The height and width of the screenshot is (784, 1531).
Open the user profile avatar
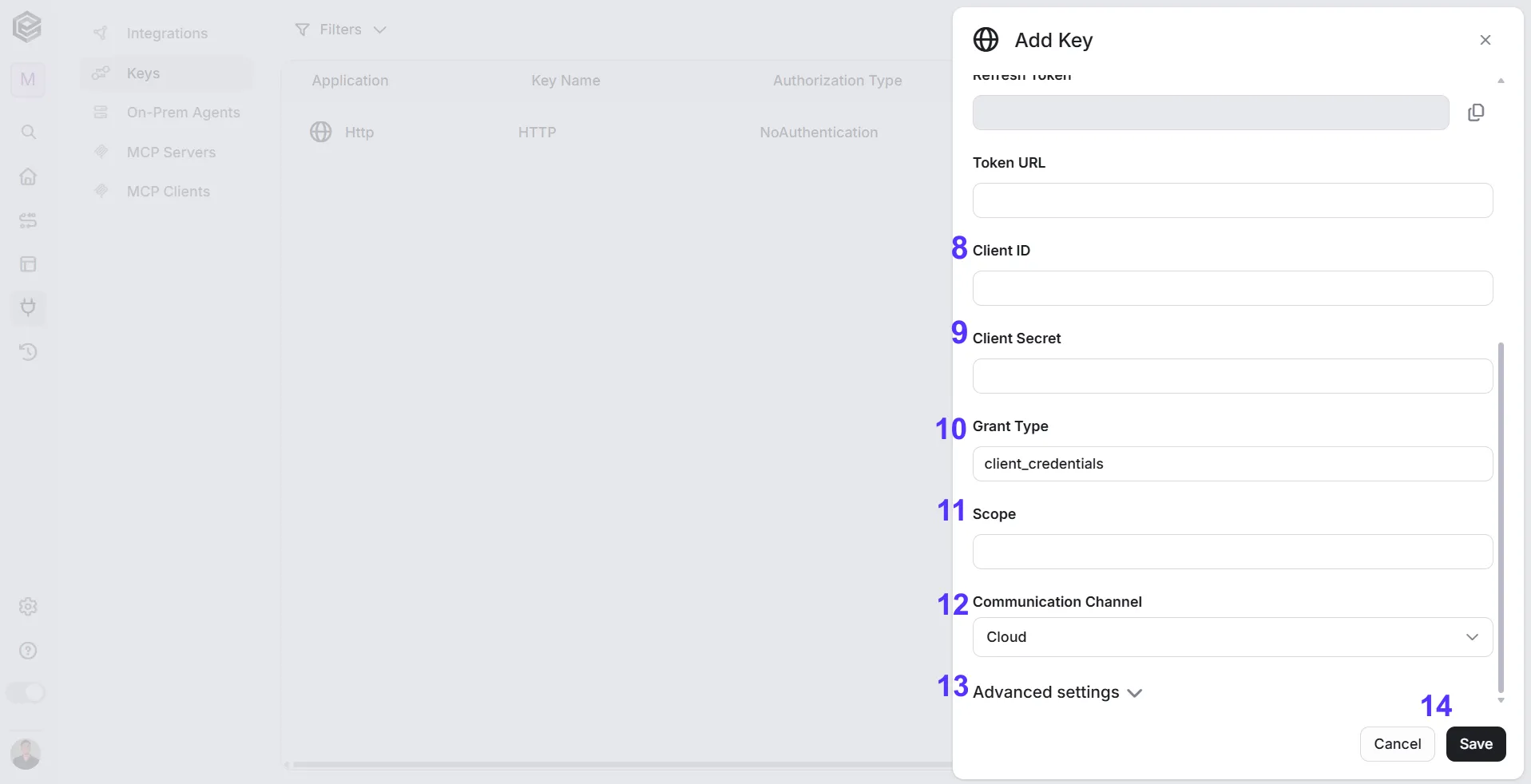pyautogui.click(x=26, y=754)
